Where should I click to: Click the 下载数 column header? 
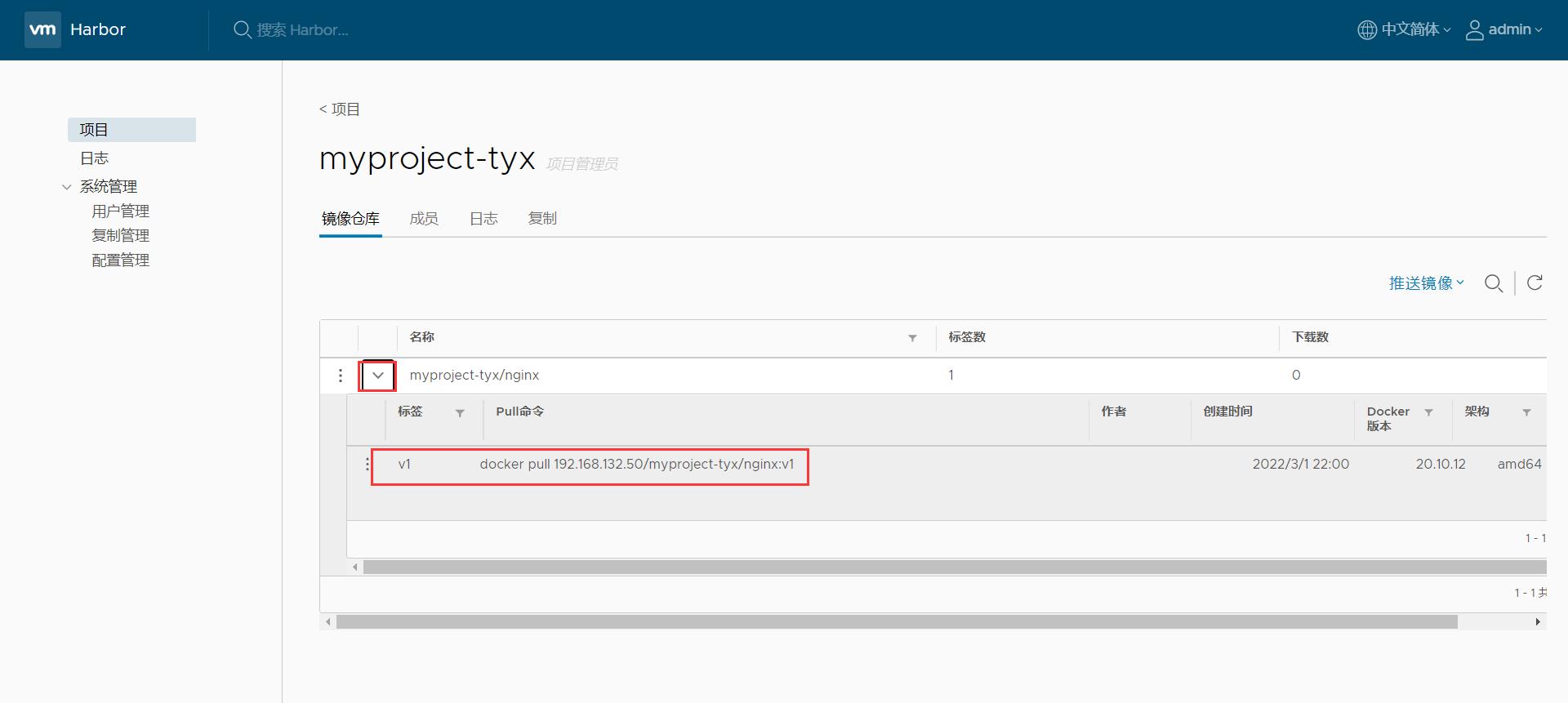1311,337
